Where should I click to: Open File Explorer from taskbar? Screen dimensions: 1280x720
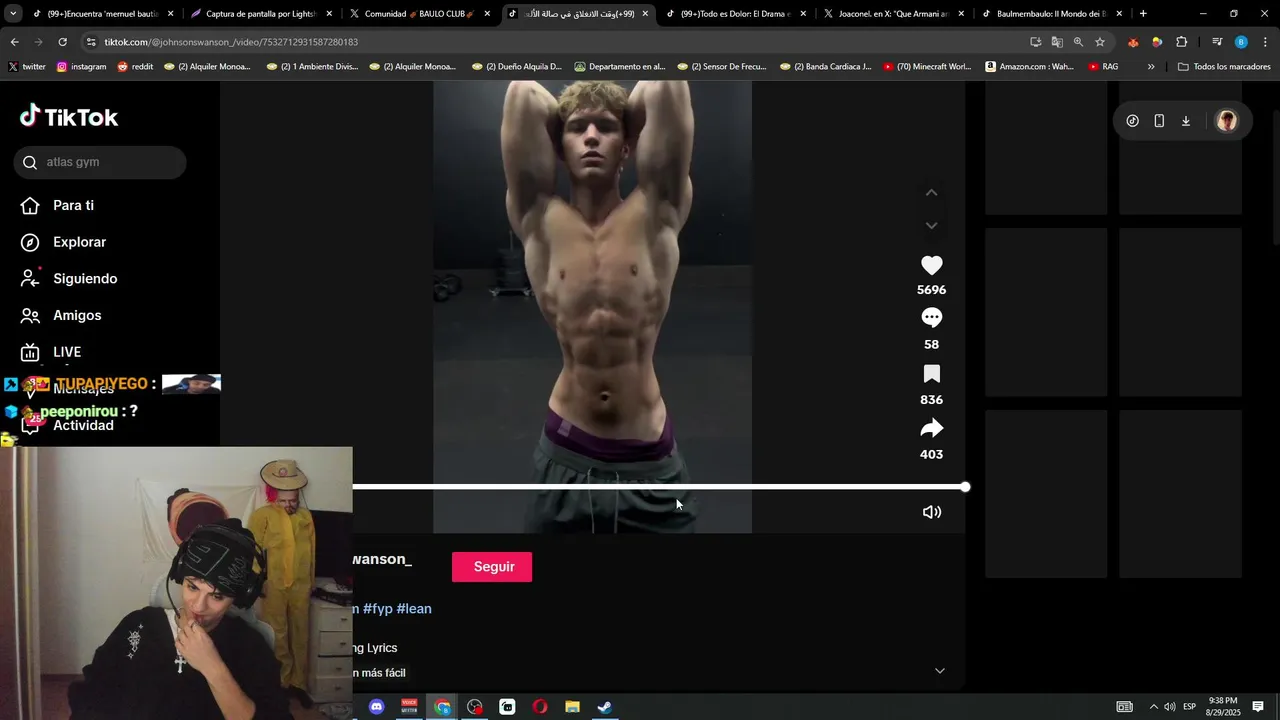tap(572, 707)
